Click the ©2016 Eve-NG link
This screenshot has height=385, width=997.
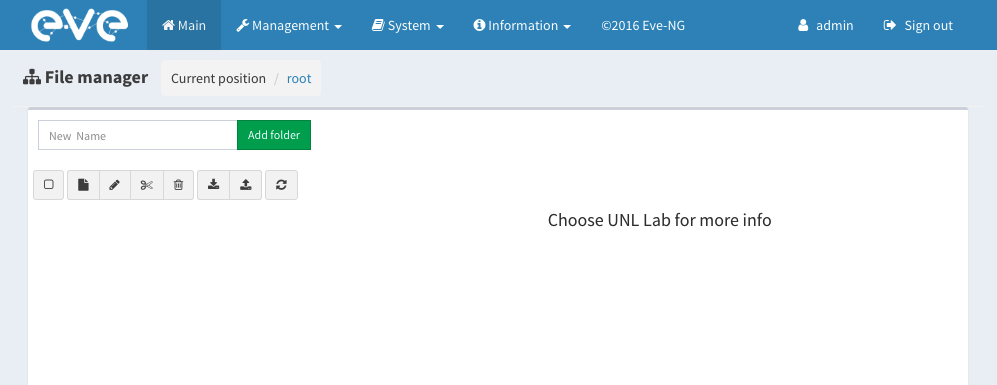643,25
